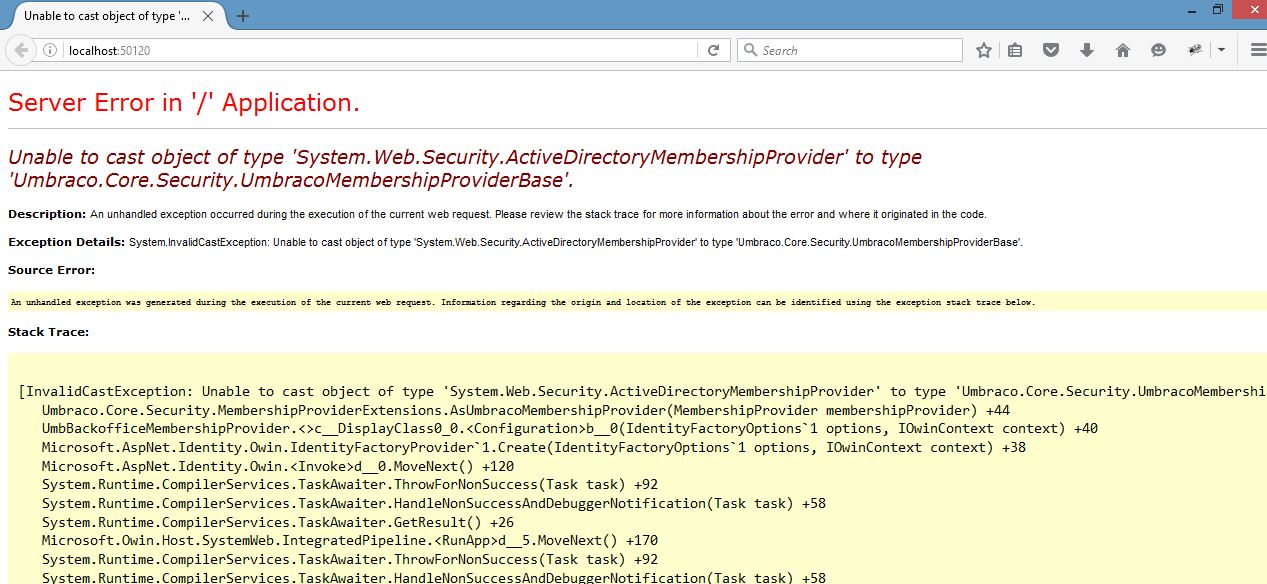This screenshot has height=584, width=1267.
Task: Go to the Firefox Home page
Action: 1122,50
